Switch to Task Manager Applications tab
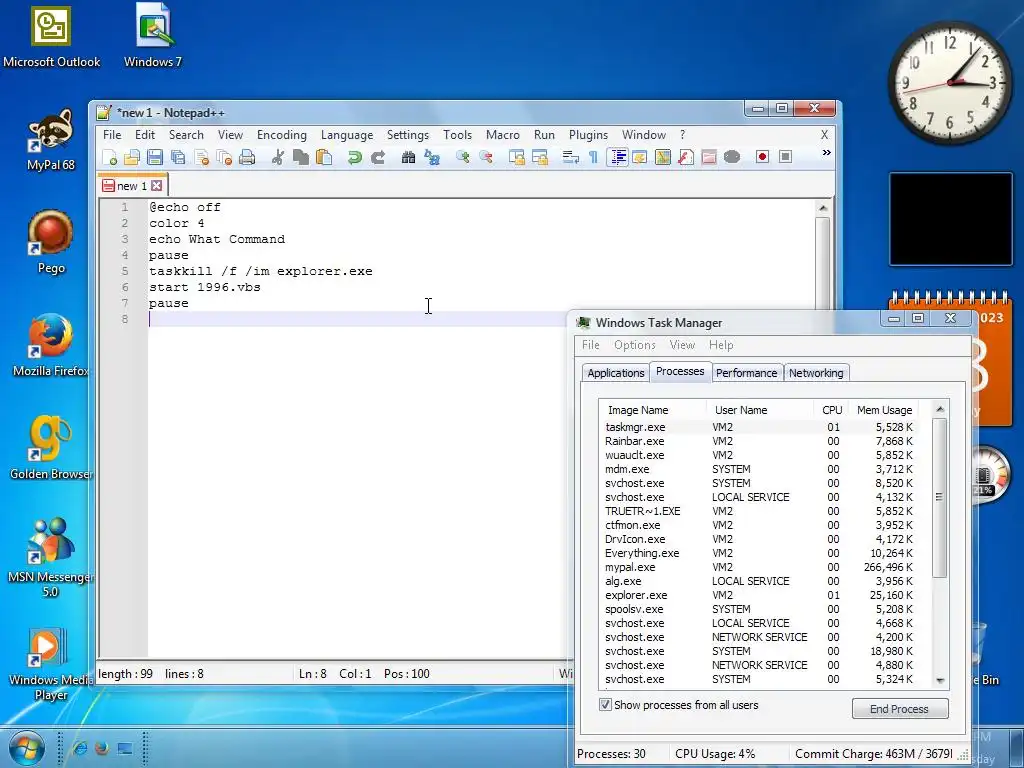This screenshot has height=768, width=1024. point(615,373)
